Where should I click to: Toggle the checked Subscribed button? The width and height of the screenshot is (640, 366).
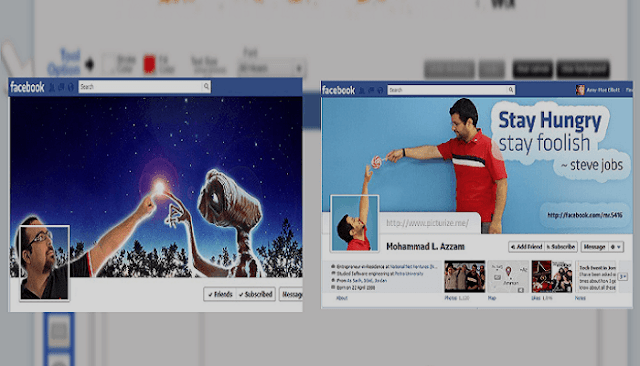[256, 294]
